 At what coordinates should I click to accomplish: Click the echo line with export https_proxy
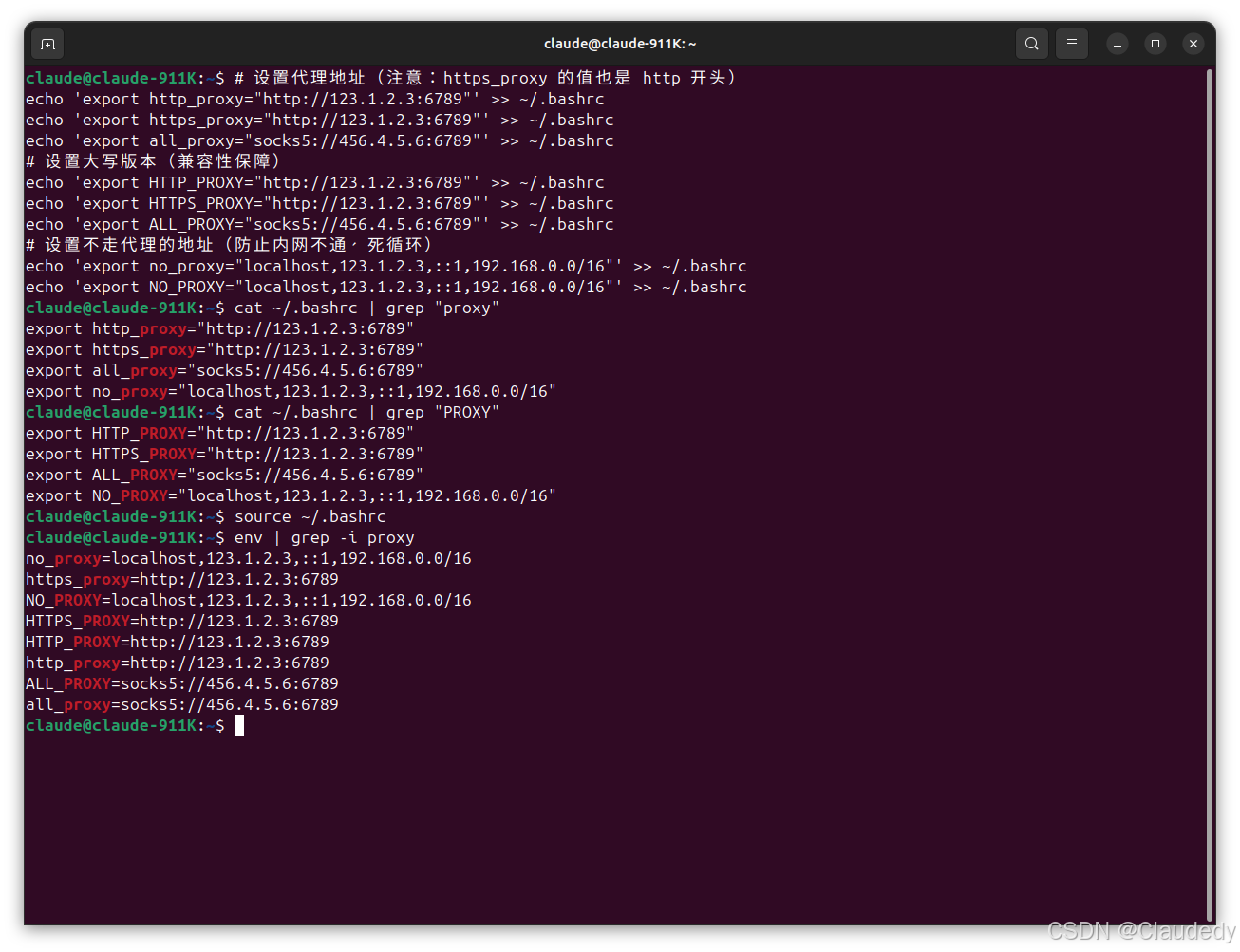320,120
